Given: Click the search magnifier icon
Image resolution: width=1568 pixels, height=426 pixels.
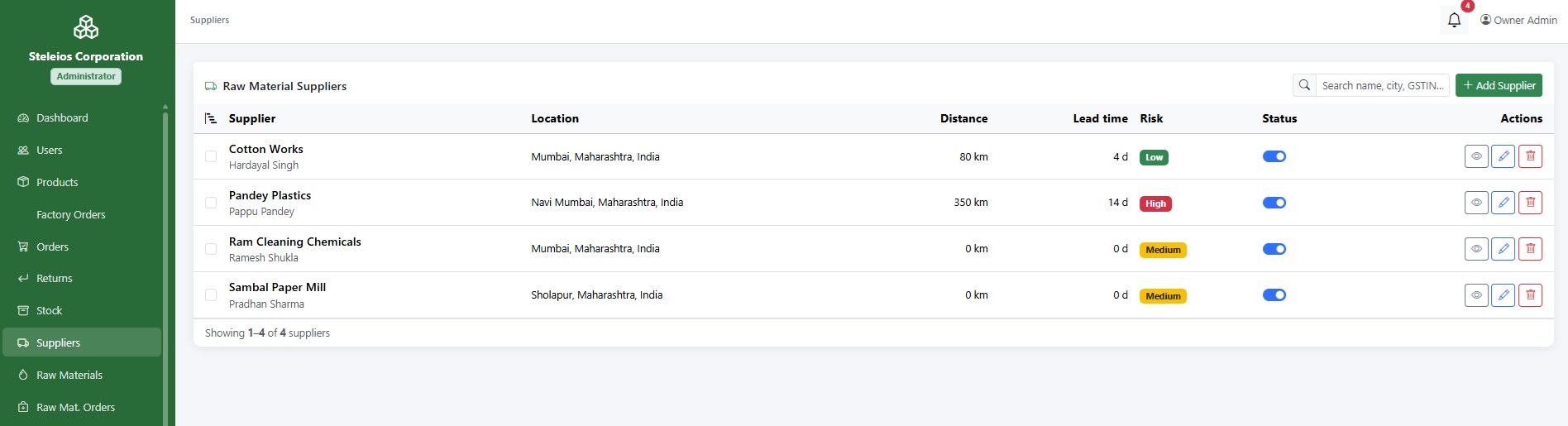Looking at the screenshot, I should click(x=1304, y=85).
